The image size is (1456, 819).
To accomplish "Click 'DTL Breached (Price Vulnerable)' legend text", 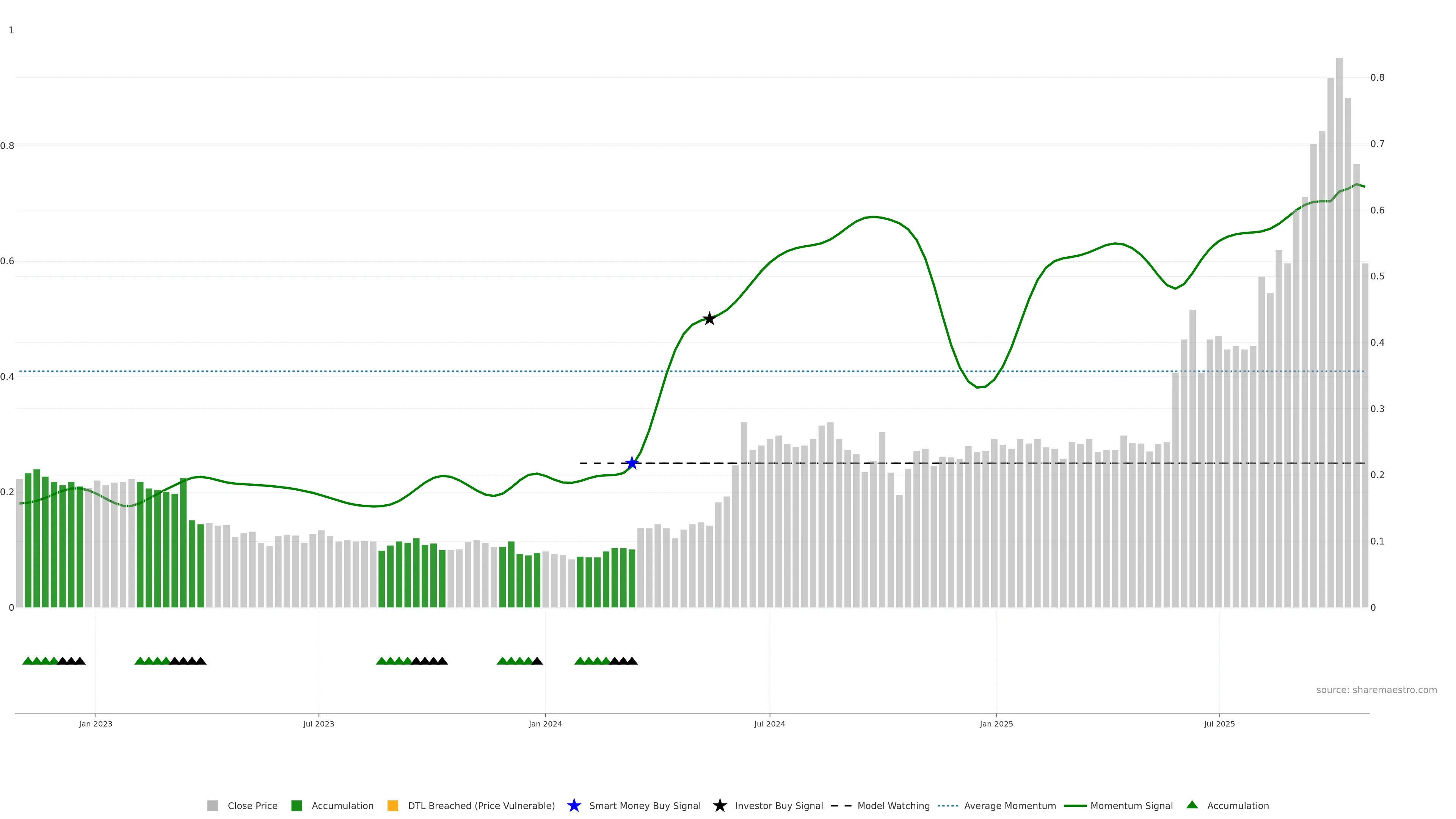I will [482, 806].
